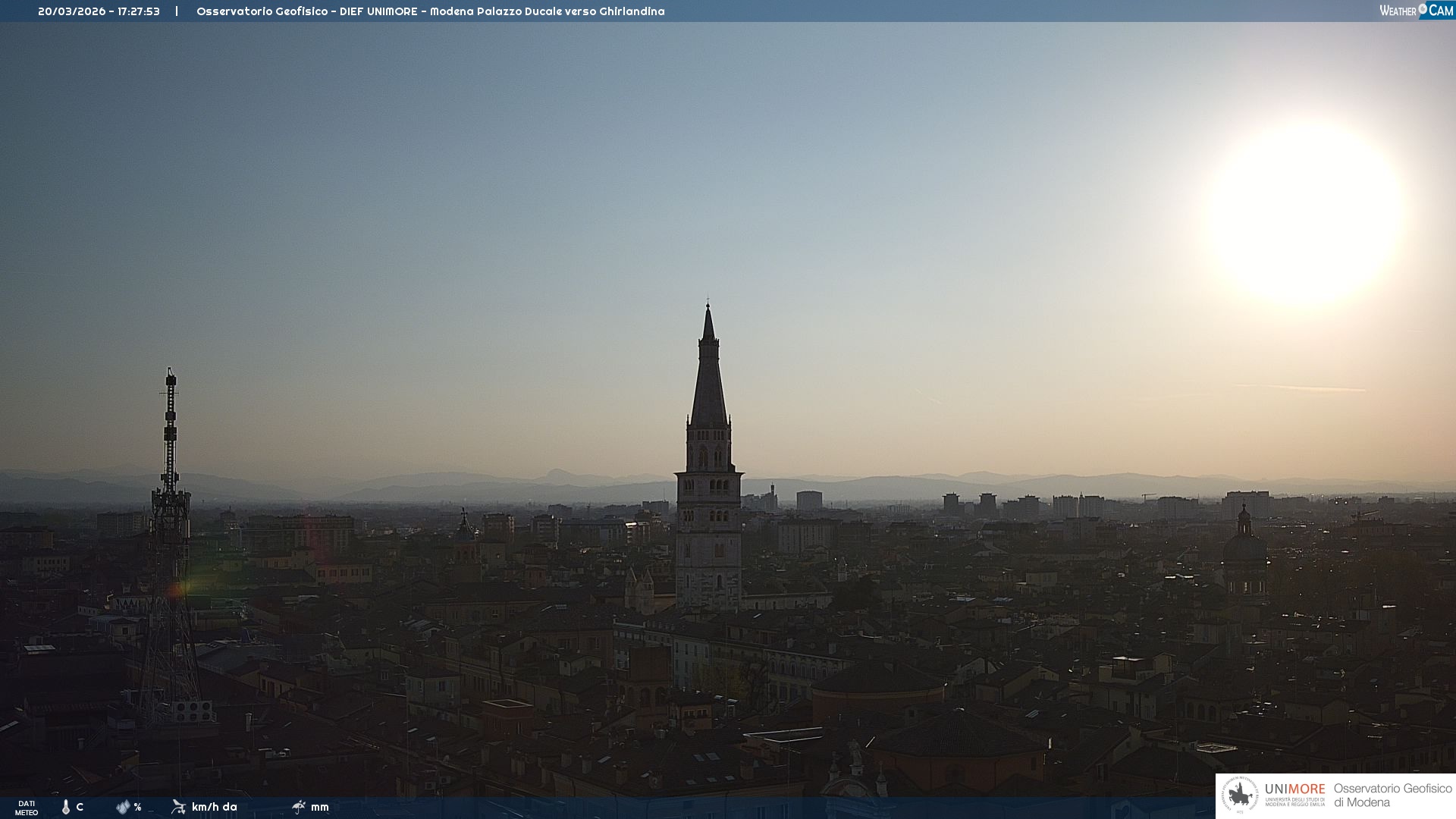Click the Osservatorio Geofisico camera title text

click(430, 11)
